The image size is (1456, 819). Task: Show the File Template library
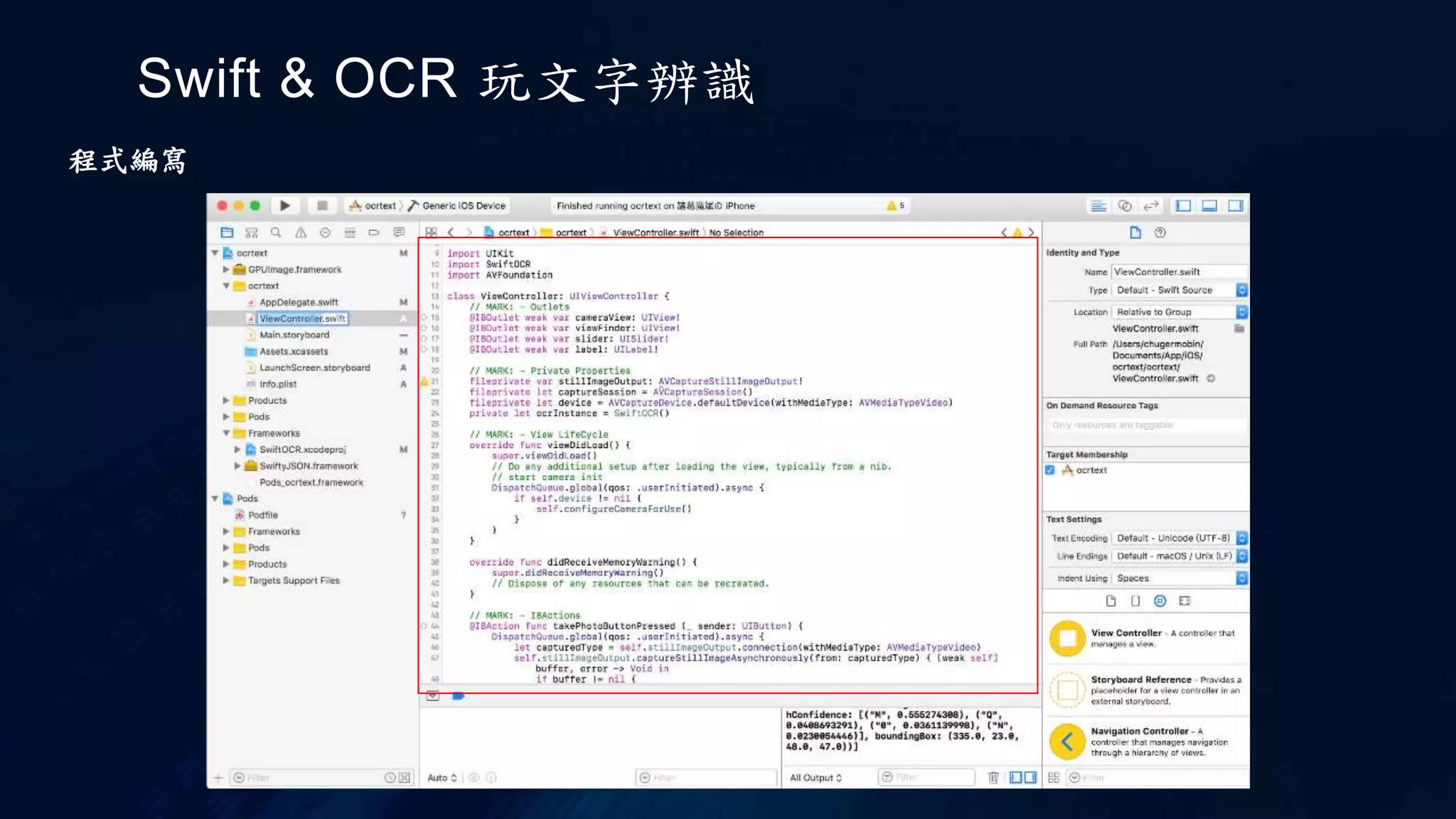point(1110,601)
